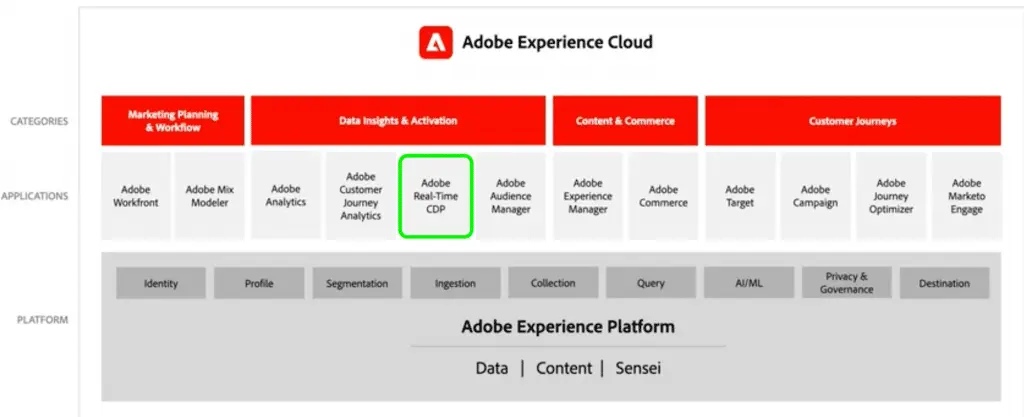Click the Adobe logo icon
This screenshot has height=417, width=1024.
coord(436,42)
